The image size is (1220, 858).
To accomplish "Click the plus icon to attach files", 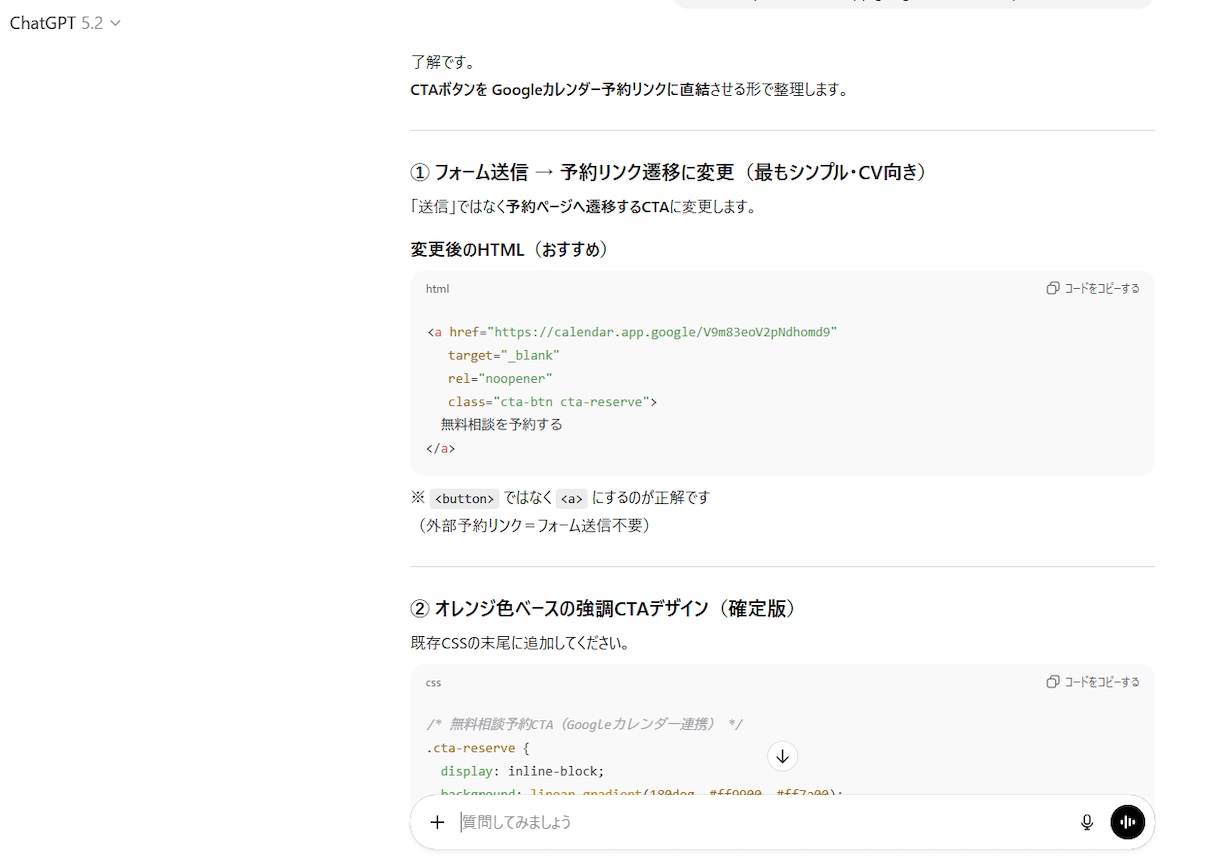I will coord(437,822).
